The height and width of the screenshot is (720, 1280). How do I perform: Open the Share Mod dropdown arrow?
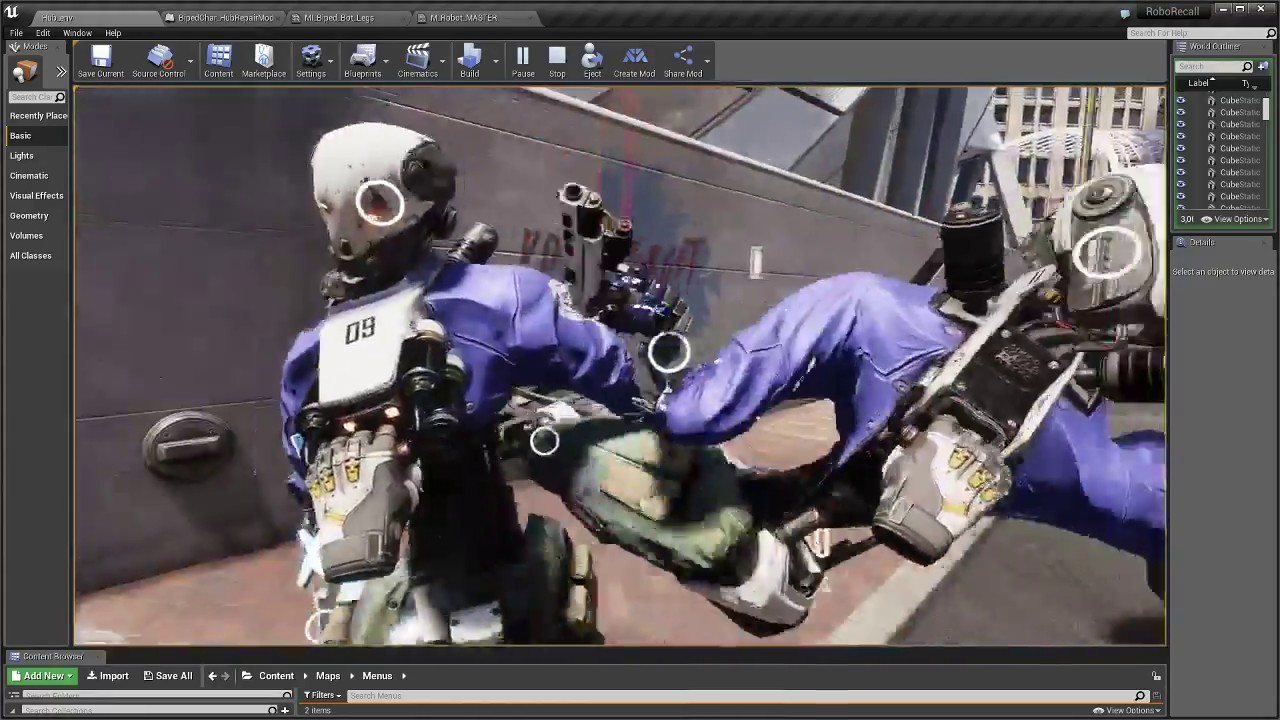pyautogui.click(x=707, y=60)
